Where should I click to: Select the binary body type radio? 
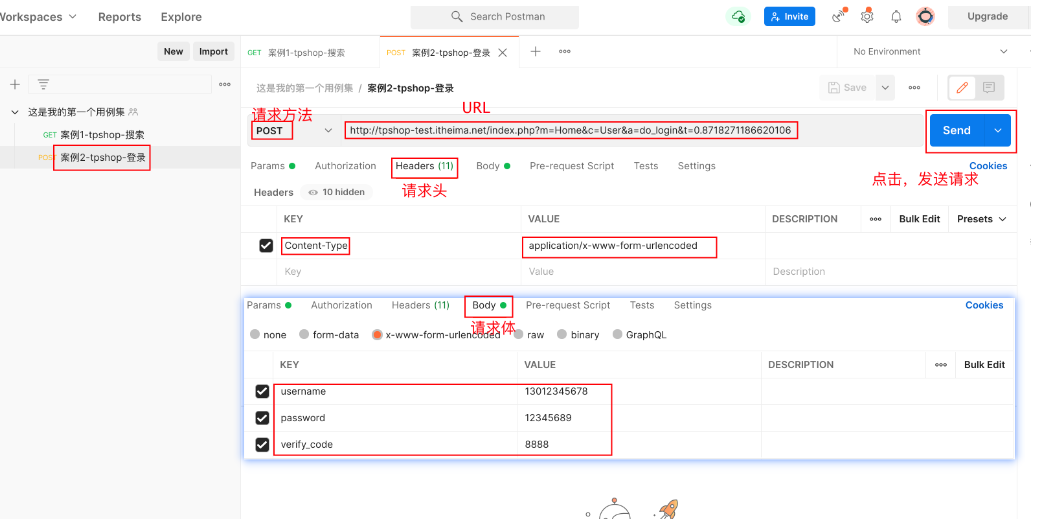(x=561, y=334)
